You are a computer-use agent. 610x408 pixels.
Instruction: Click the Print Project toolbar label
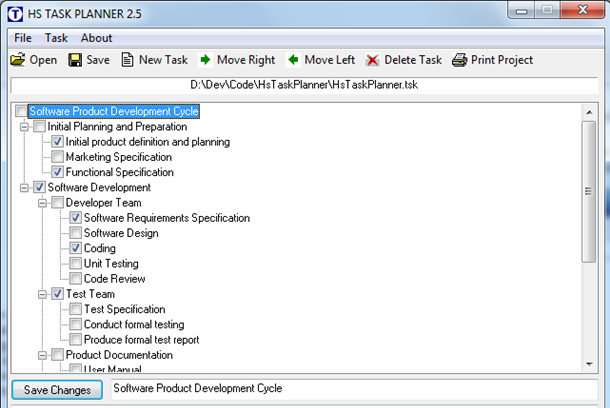pyautogui.click(x=502, y=60)
